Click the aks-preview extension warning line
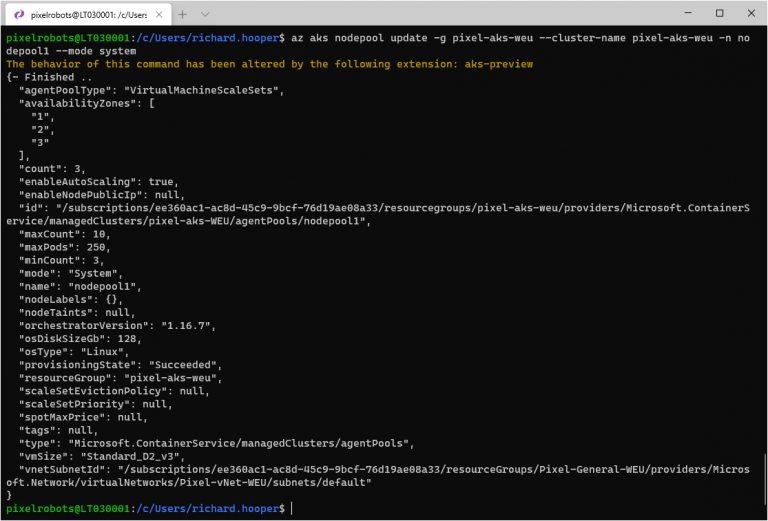Image resolution: width=768 pixels, height=521 pixels. click(x=269, y=64)
